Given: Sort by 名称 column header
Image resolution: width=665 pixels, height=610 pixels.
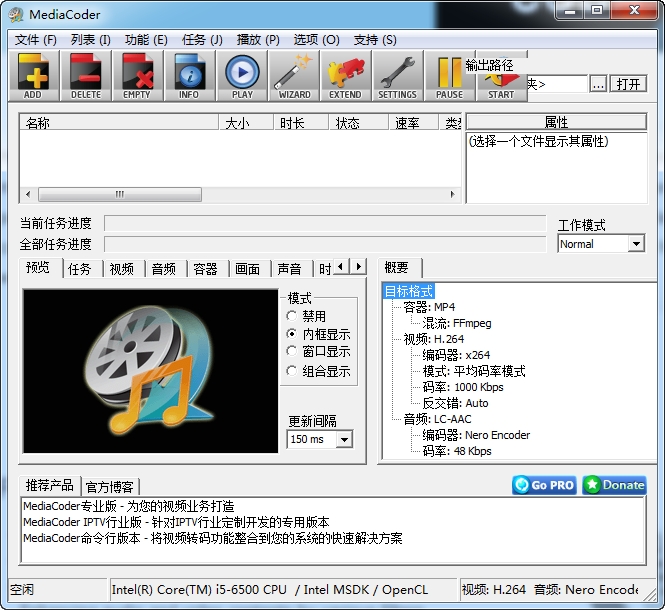Looking at the screenshot, I should (x=119, y=123).
